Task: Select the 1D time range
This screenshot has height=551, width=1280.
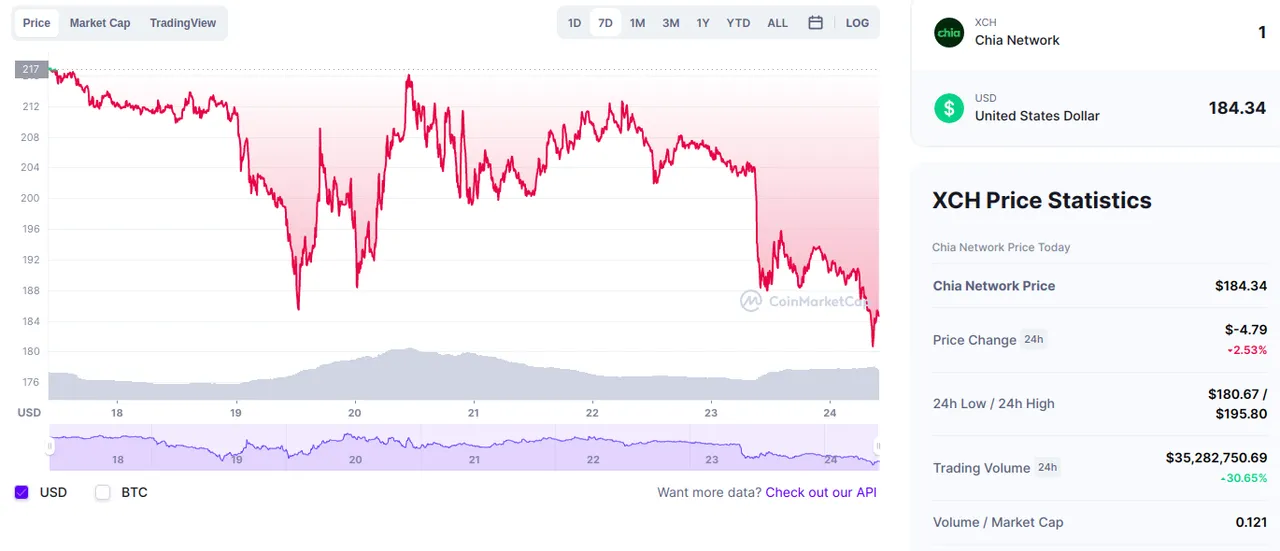Action: click(574, 23)
